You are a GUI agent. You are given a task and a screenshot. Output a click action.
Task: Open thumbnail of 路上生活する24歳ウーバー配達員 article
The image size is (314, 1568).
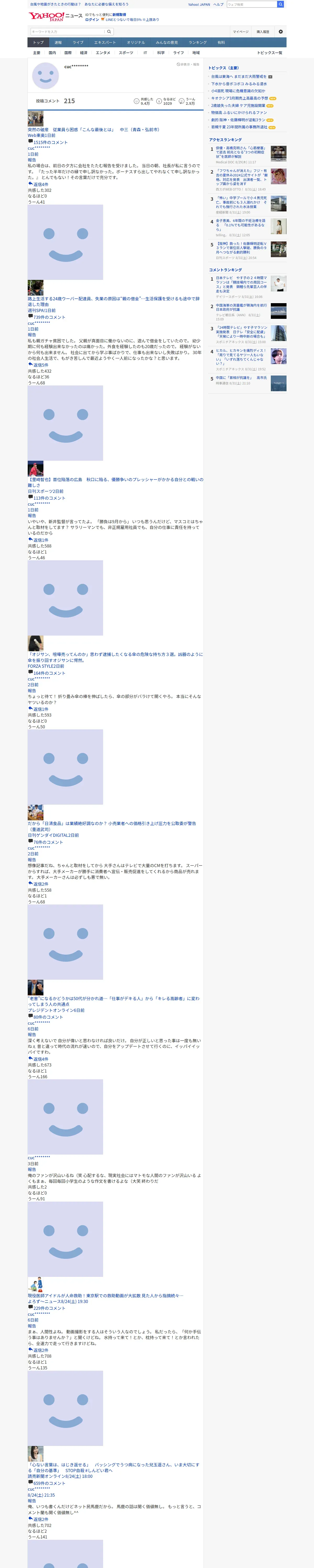point(35,288)
